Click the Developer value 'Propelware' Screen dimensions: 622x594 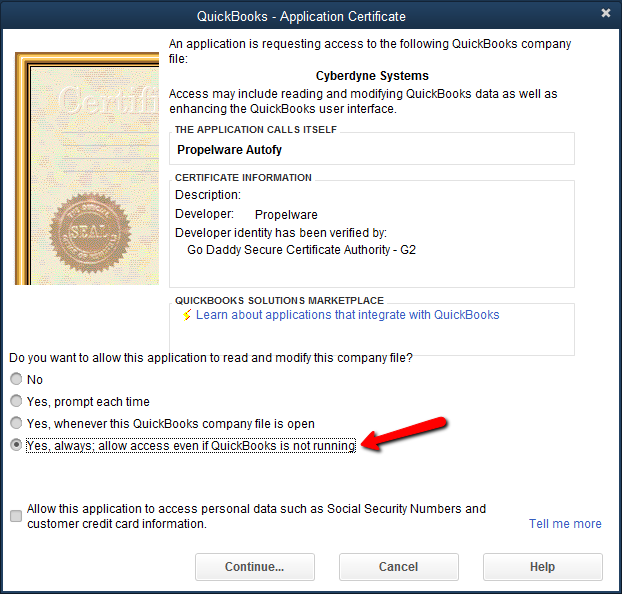point(286,214)
